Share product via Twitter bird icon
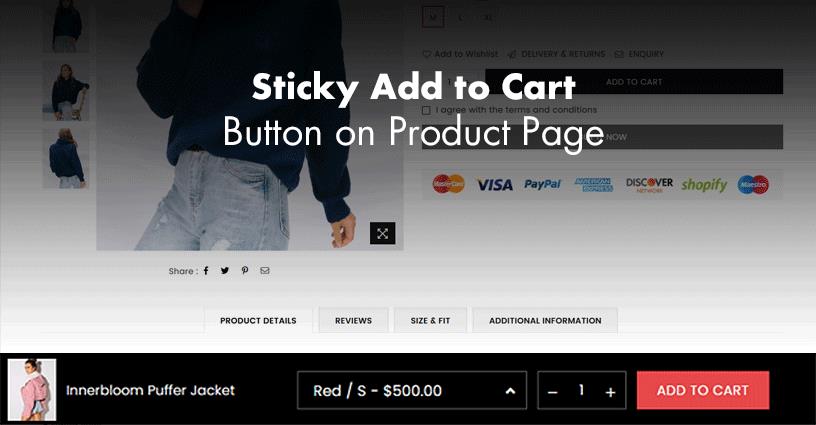Viewport: 816px width, 425px height. (x=225, y=271)
